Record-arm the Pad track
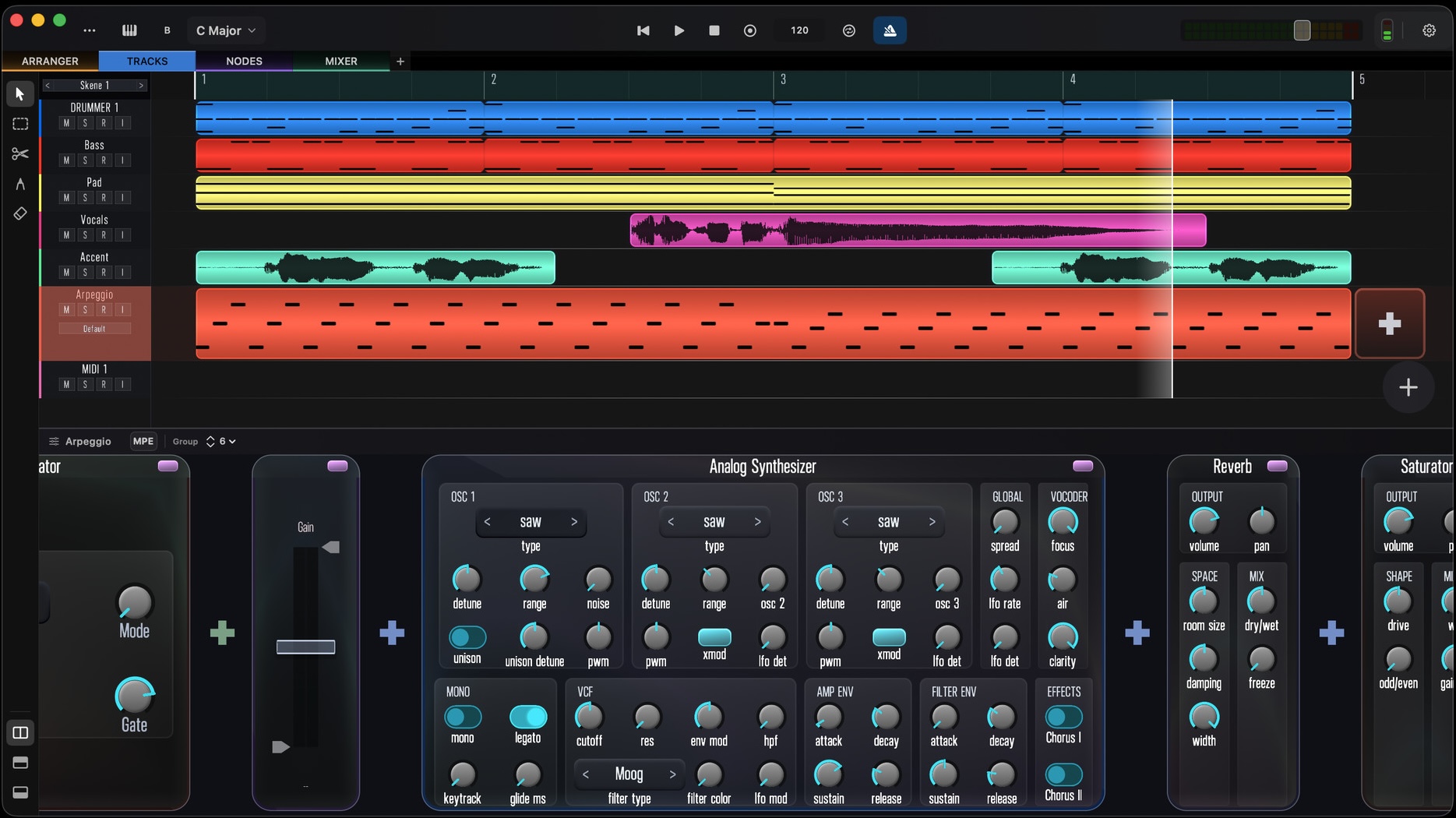The height and width of the screenshot is (818, 1456). pos(104,198)
